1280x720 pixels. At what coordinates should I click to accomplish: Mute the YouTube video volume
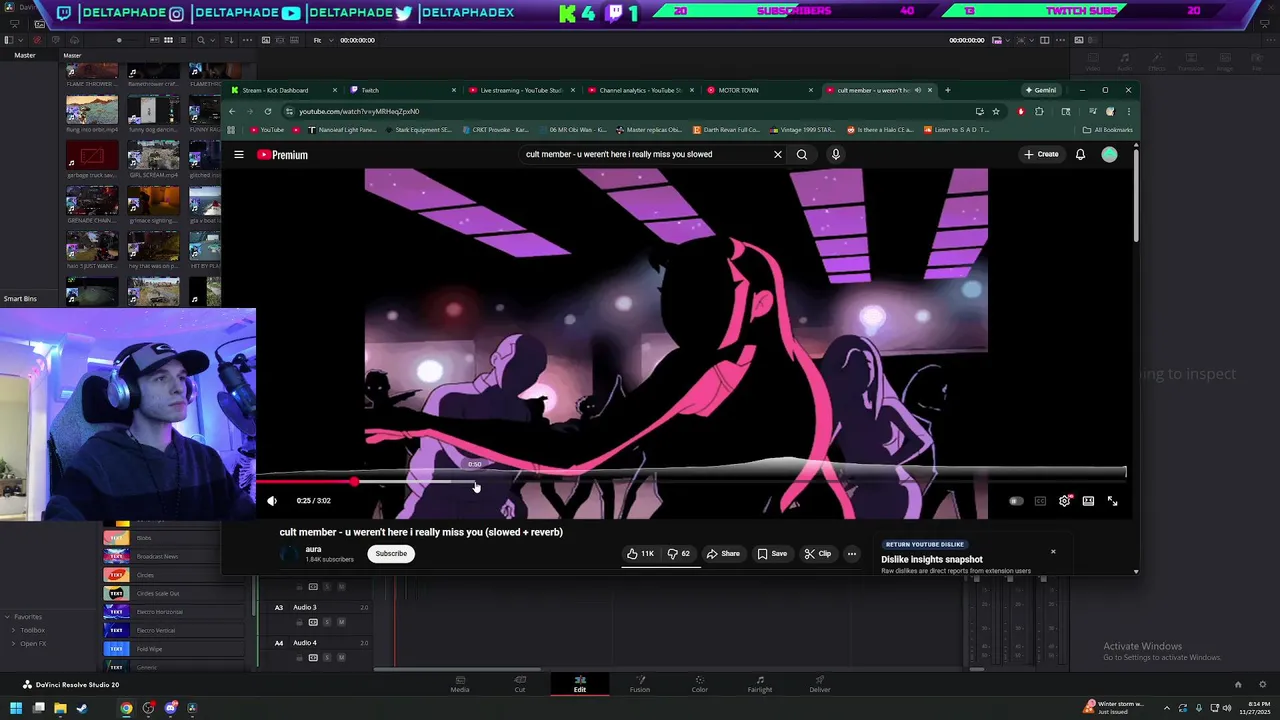click(272, 501)
